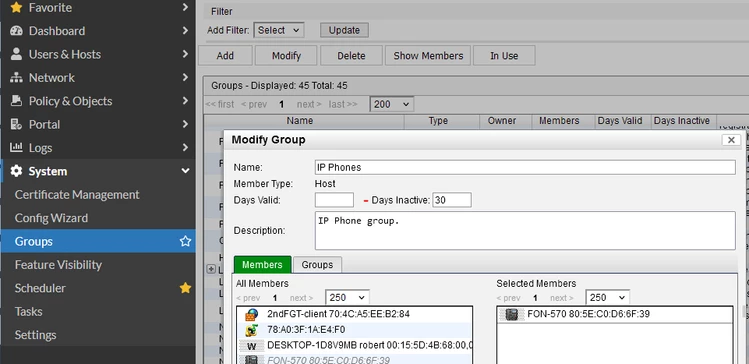Viewport: 749px width, 364px height.
Task: Select 2ndFGT-client 70:4C:A5:EE:B2:84 in All Members
Action: 354,314
